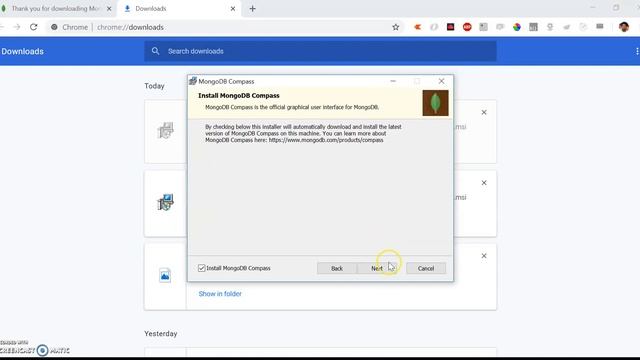Click the Today heading text
The height and width of the screenshot is (360, 640).
coord(154,86)
